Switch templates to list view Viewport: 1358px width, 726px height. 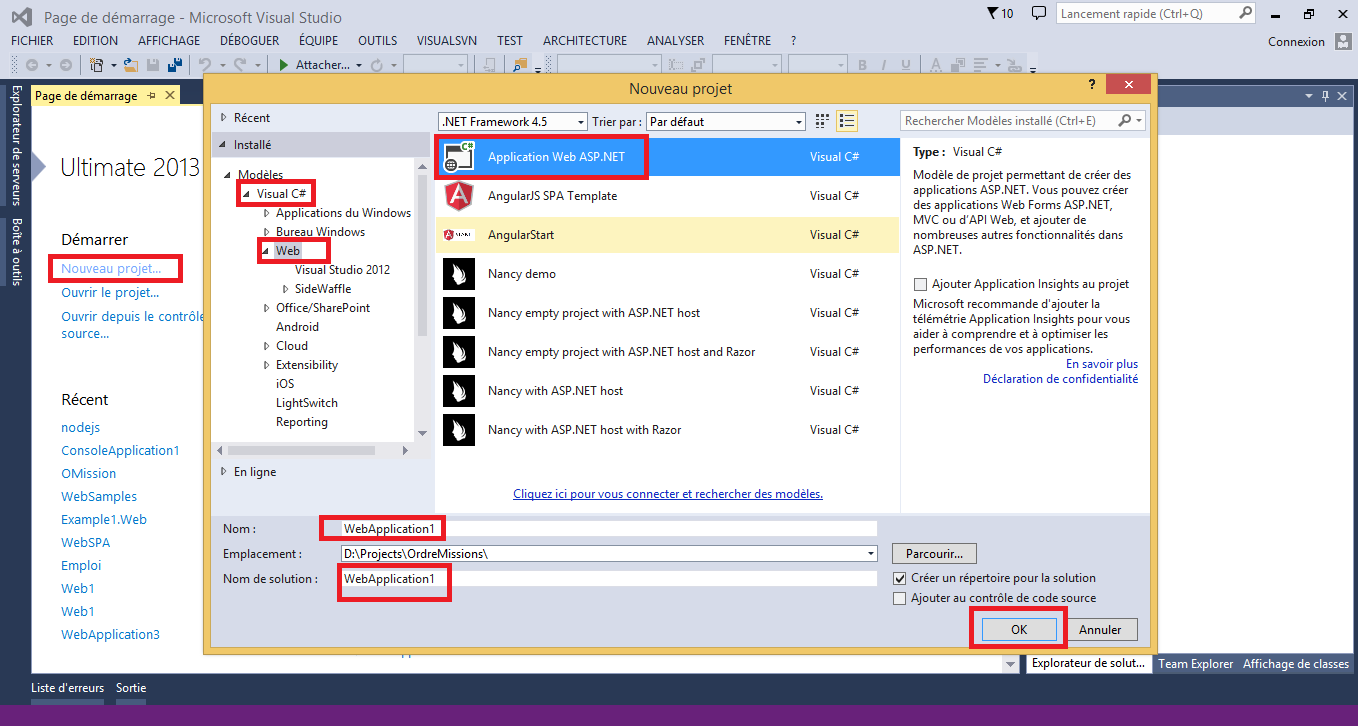click(847, 121)
